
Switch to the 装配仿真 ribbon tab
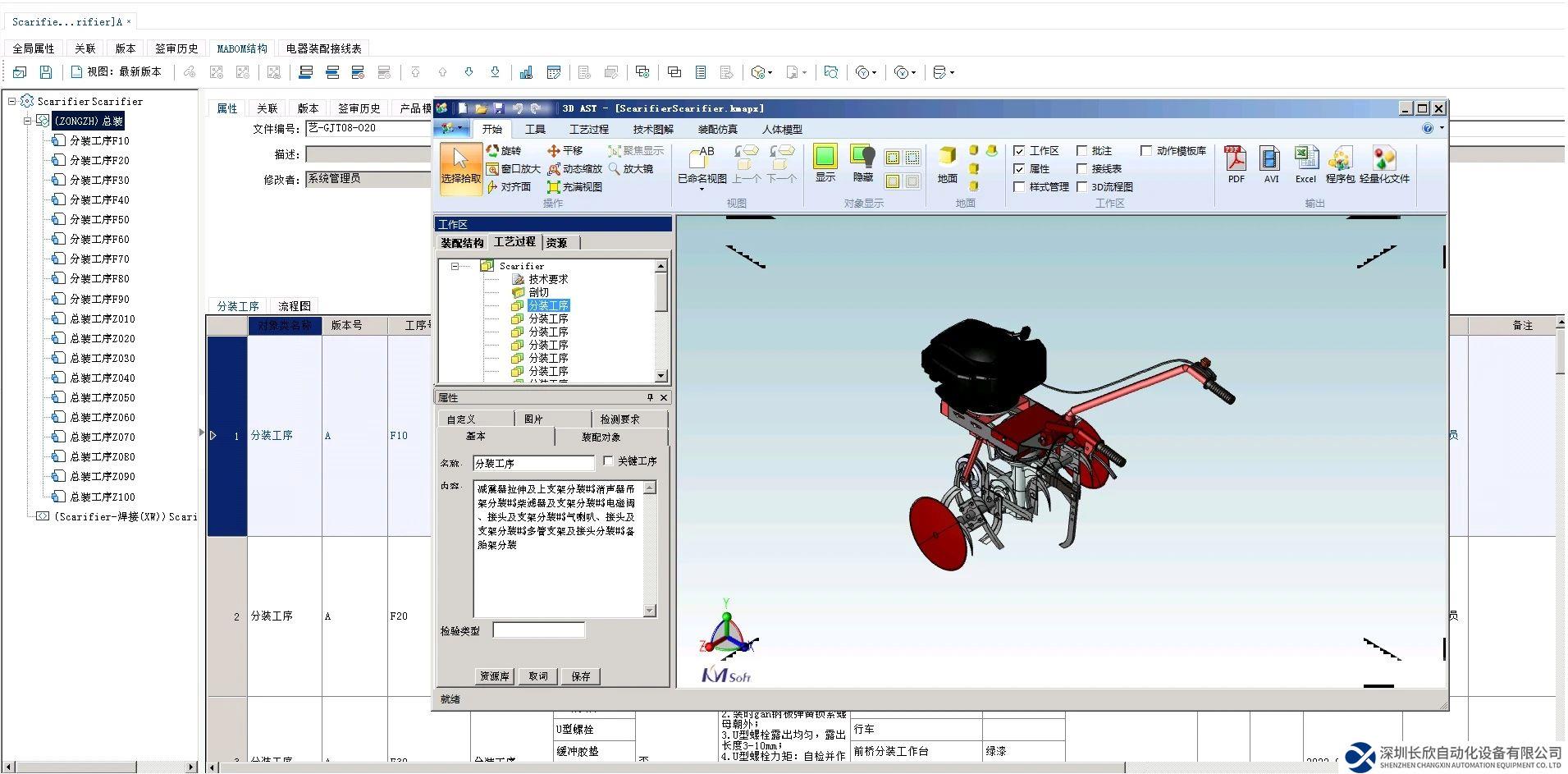point(717,130)
